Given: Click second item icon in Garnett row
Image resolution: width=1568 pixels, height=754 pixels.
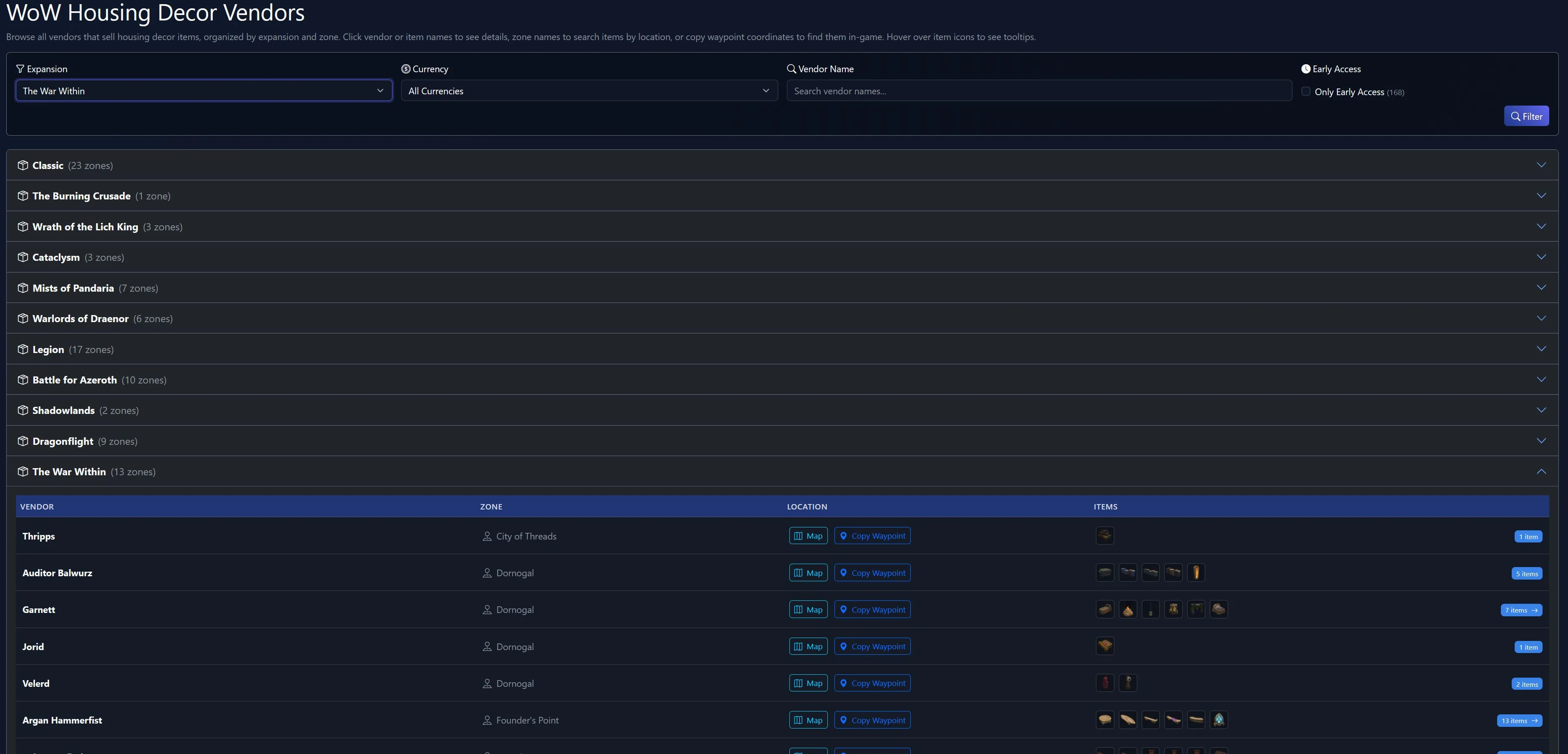Looking at the screenshot, I should [1127, 609].
